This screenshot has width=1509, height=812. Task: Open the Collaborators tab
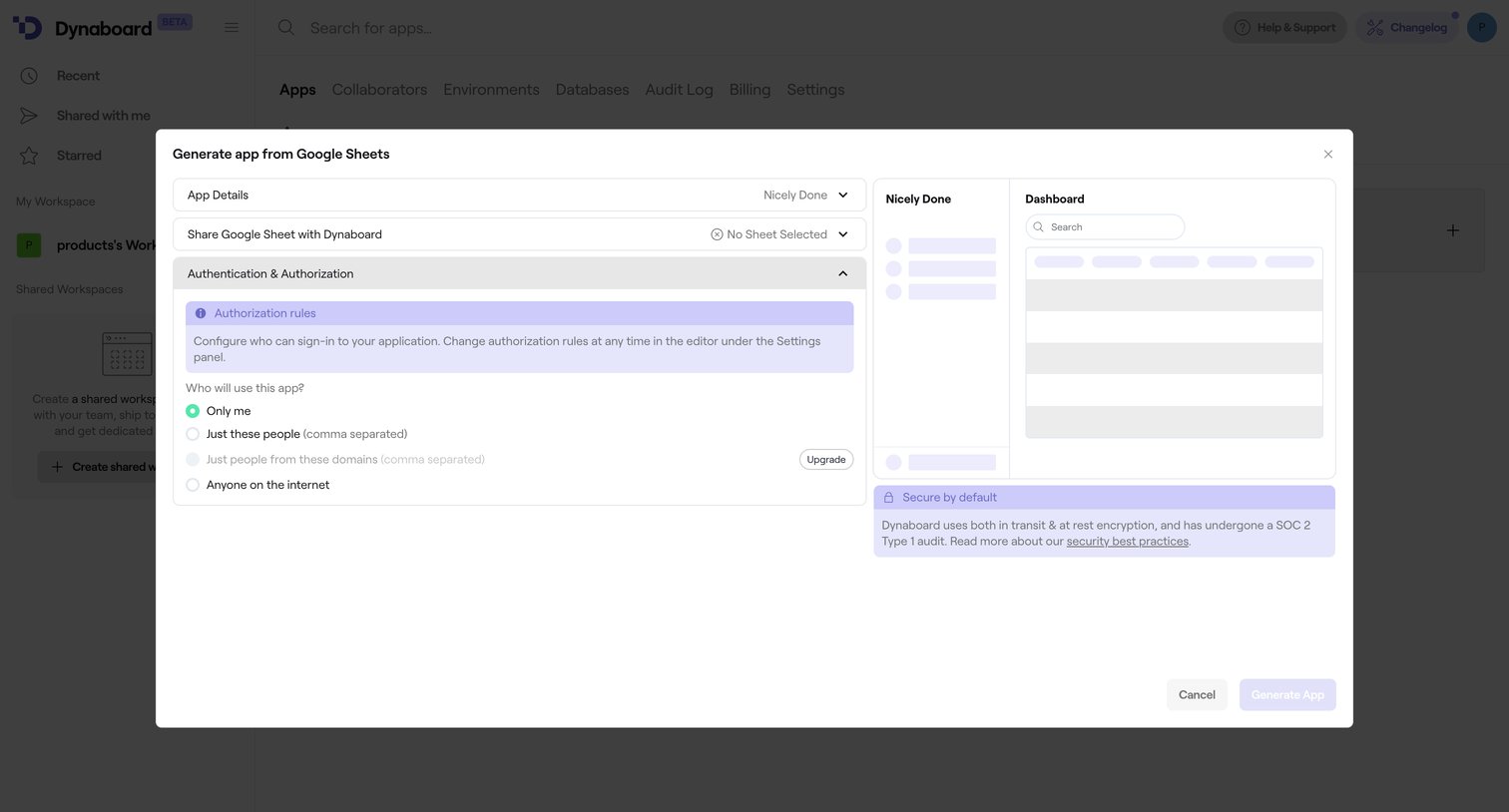coord(379,90)
